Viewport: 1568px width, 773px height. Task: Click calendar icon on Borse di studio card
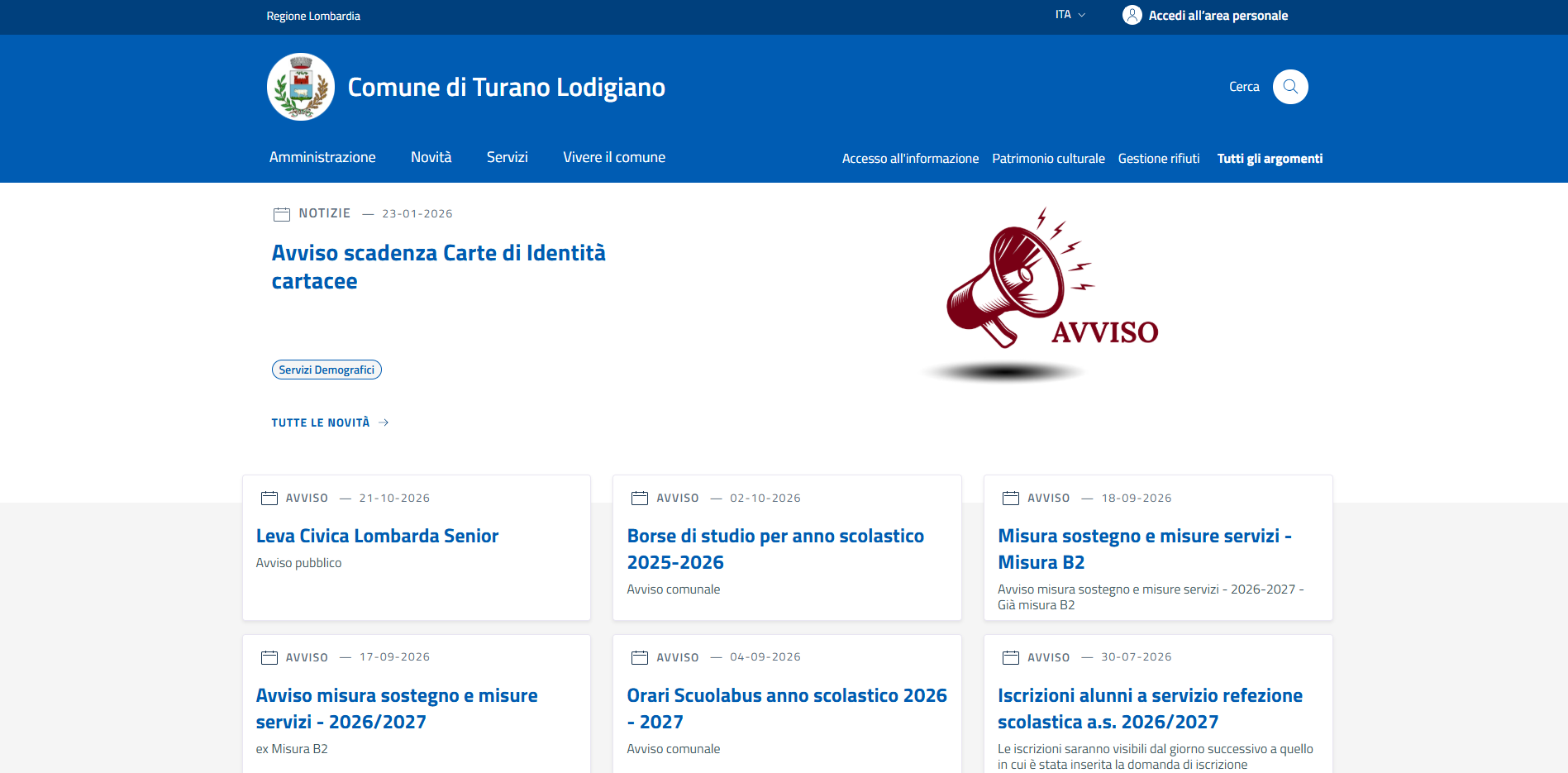640,498
